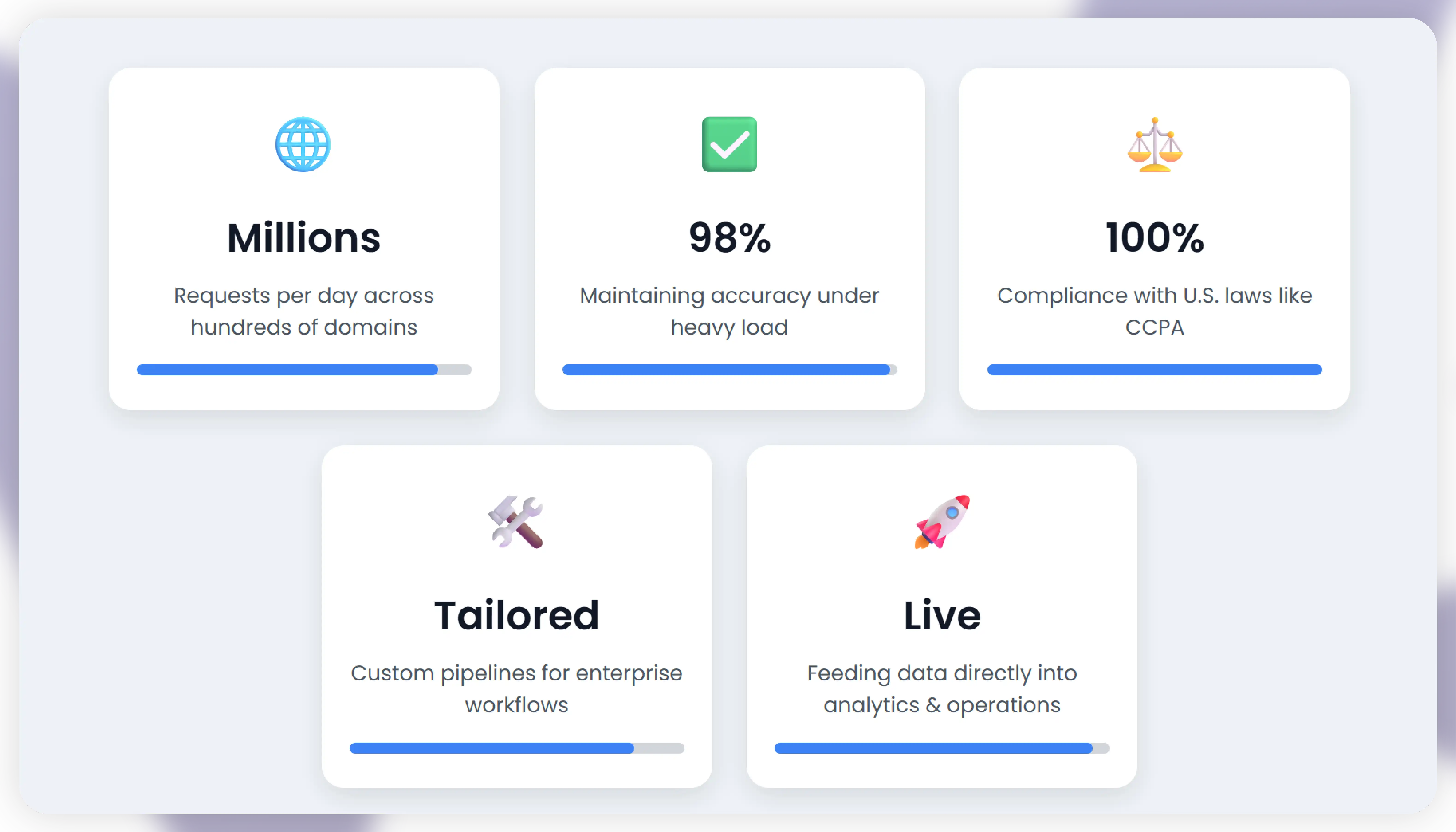Viewport: 1456px width, 832px height.
Task: Select the 98% heading
Action: [729, 238]
